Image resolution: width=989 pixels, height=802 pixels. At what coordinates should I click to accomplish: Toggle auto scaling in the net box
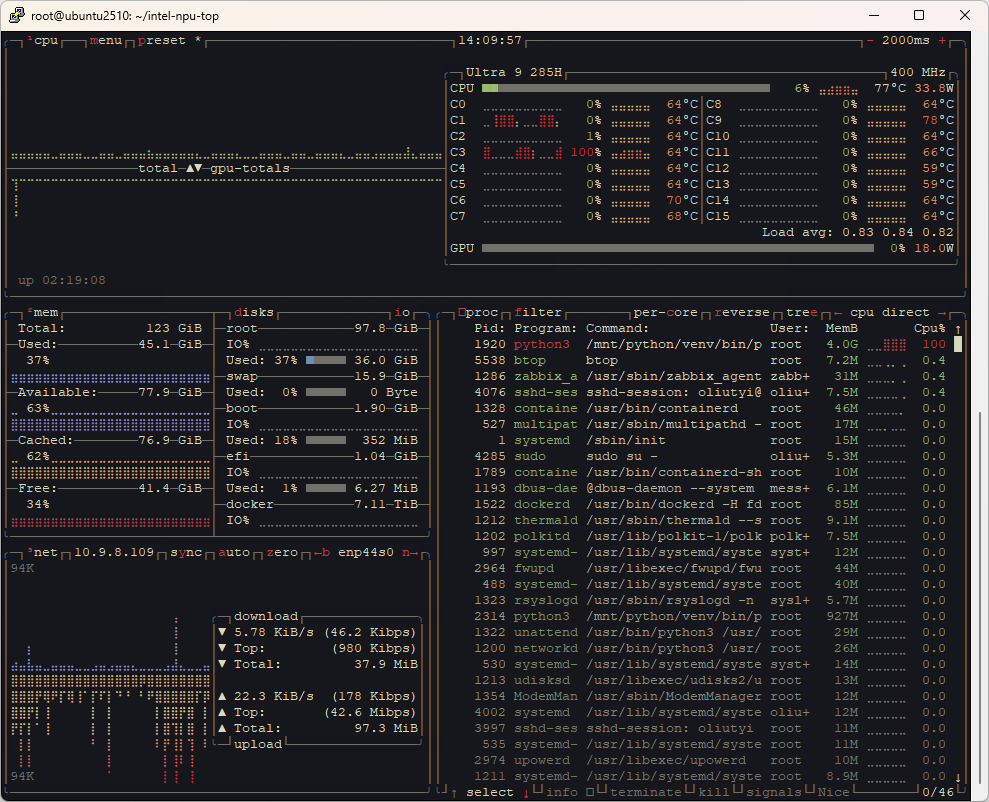coord(233,553)
